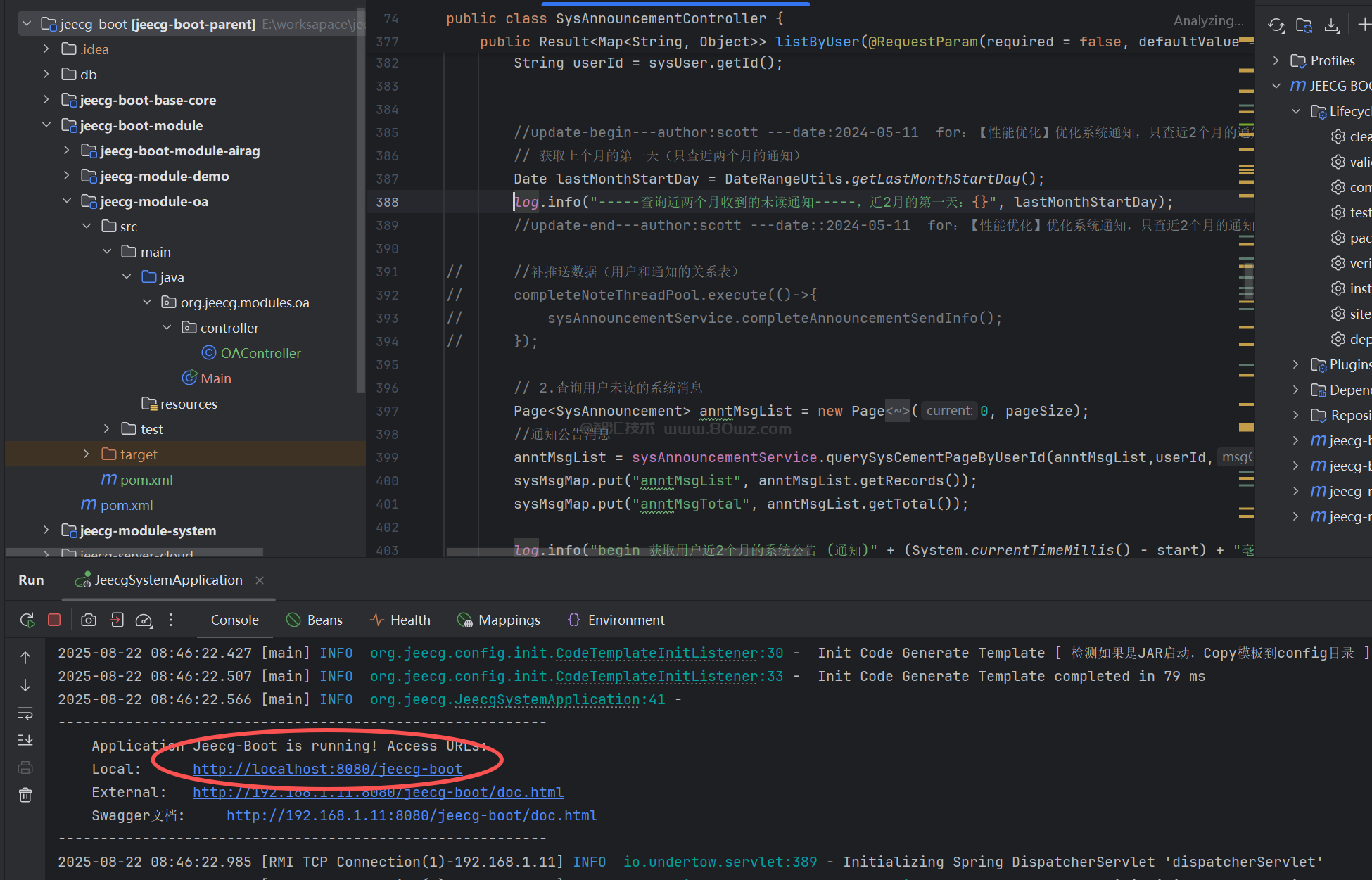Open the localhost:8080/jeecg-boot link
This screenshot has width=1372, height=880.
tap(328, 769)
